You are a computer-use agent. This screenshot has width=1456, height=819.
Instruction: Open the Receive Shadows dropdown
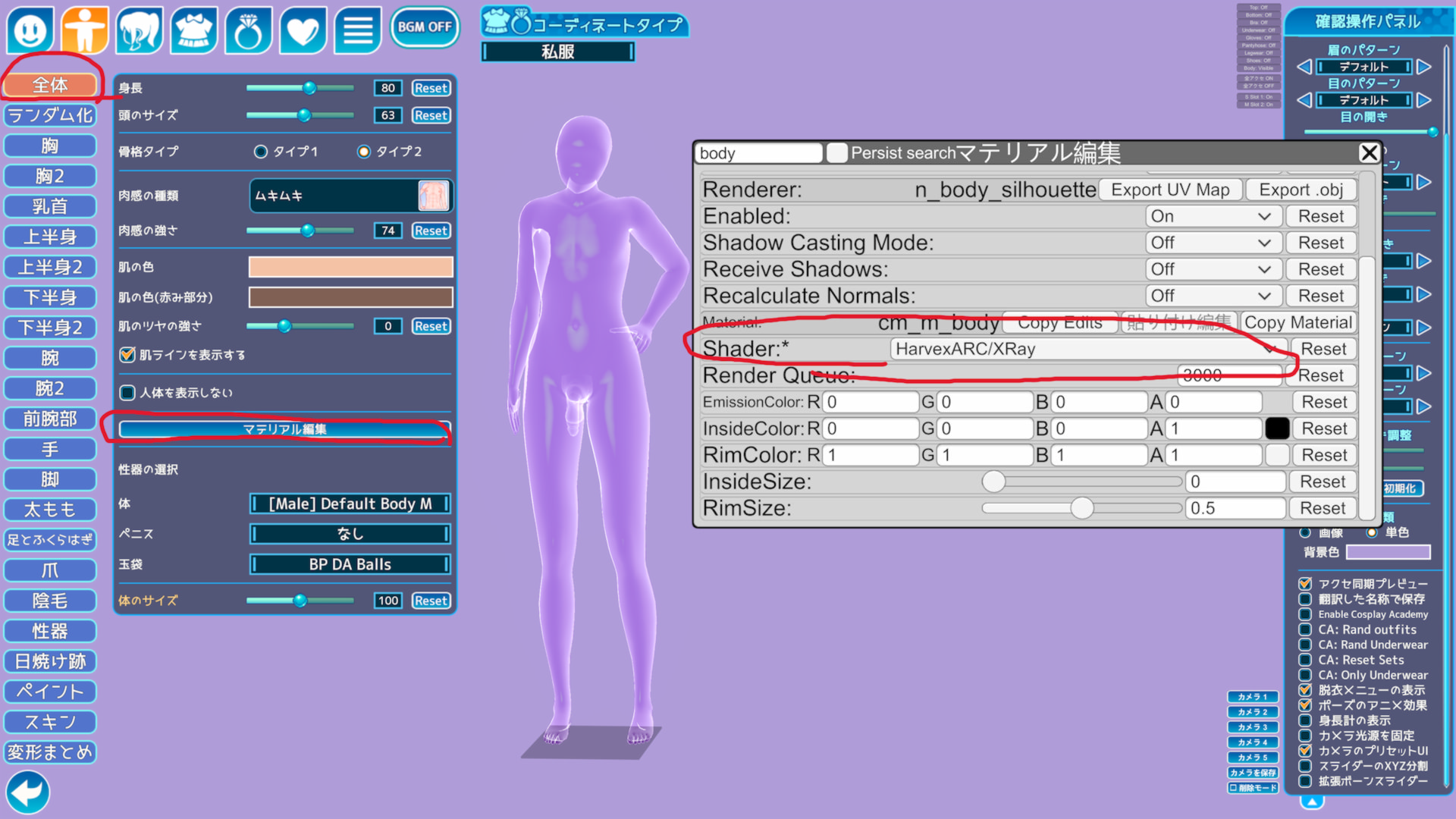click(1213, 269)
